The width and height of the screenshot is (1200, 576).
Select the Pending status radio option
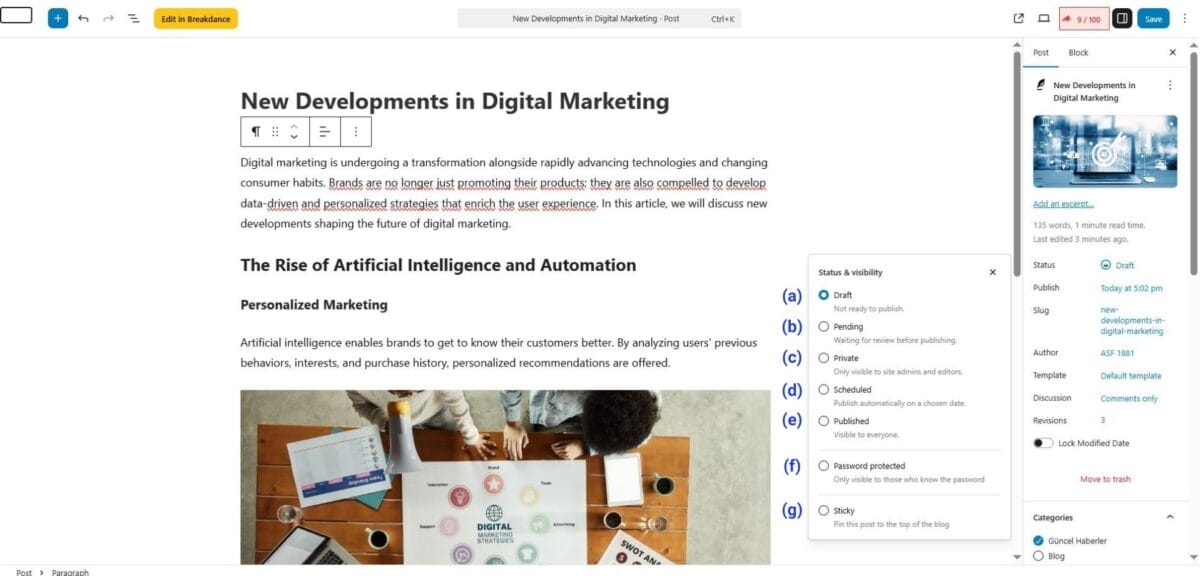click(x=824, y=326)
